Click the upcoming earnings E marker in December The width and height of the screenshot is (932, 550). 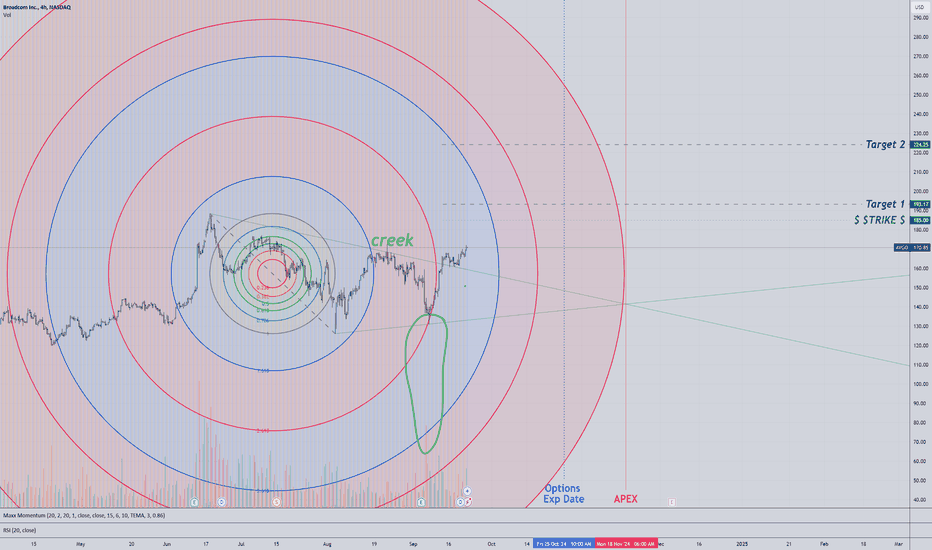click(672, 502)
